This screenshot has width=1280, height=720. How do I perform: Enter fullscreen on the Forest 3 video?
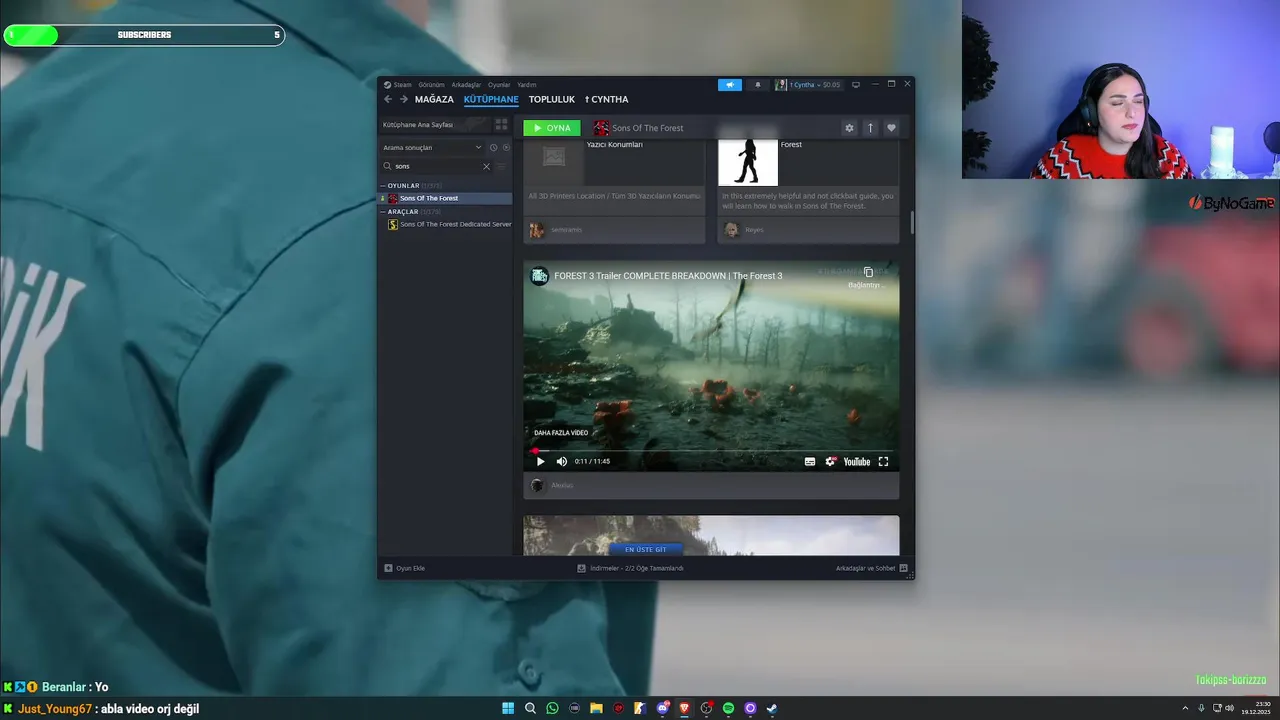(x=883, y=462)
